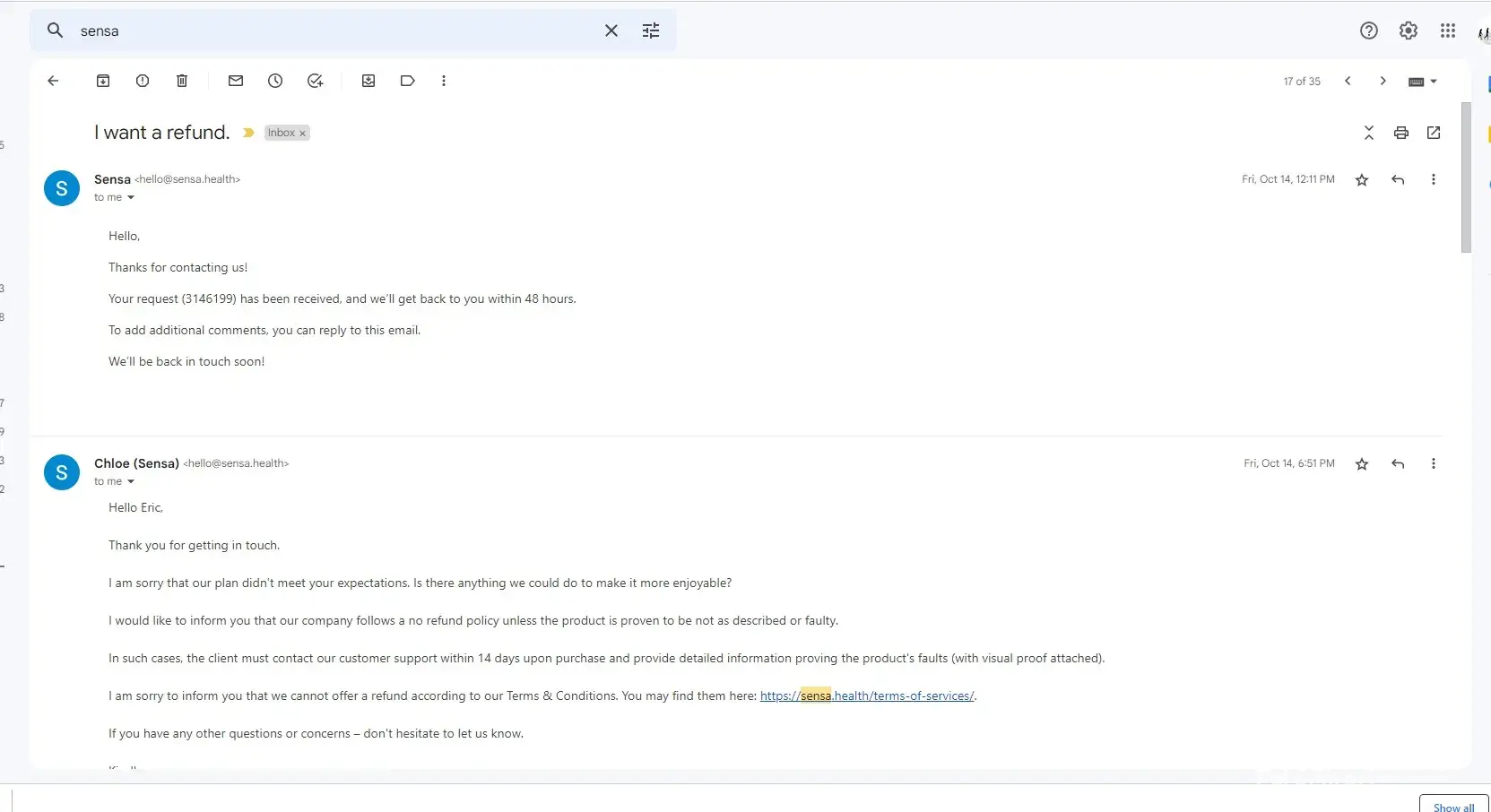
Task: Click the Show all button
Action: [x=1453, y=805]
